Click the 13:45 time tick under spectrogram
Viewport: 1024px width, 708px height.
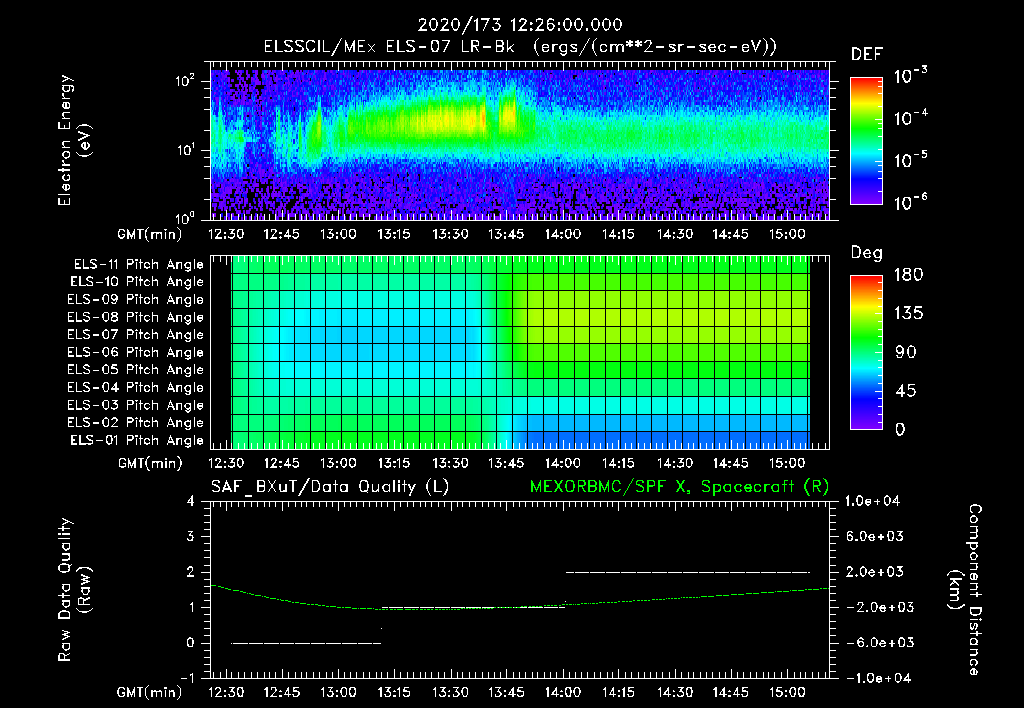click(506, 234)
